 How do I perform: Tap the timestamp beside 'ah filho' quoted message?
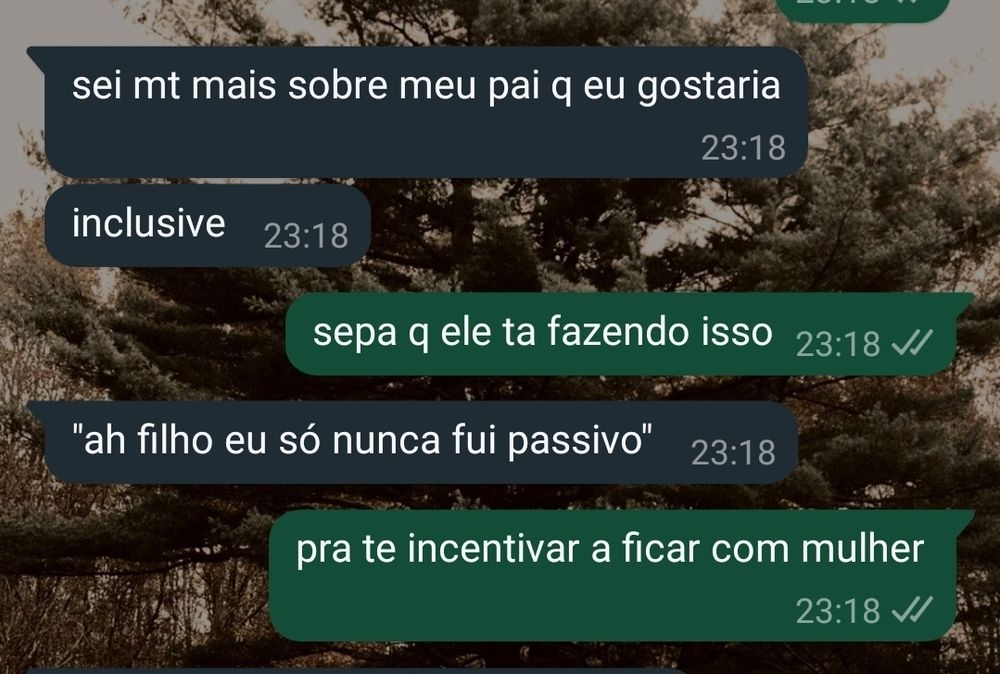pos(733,453)
